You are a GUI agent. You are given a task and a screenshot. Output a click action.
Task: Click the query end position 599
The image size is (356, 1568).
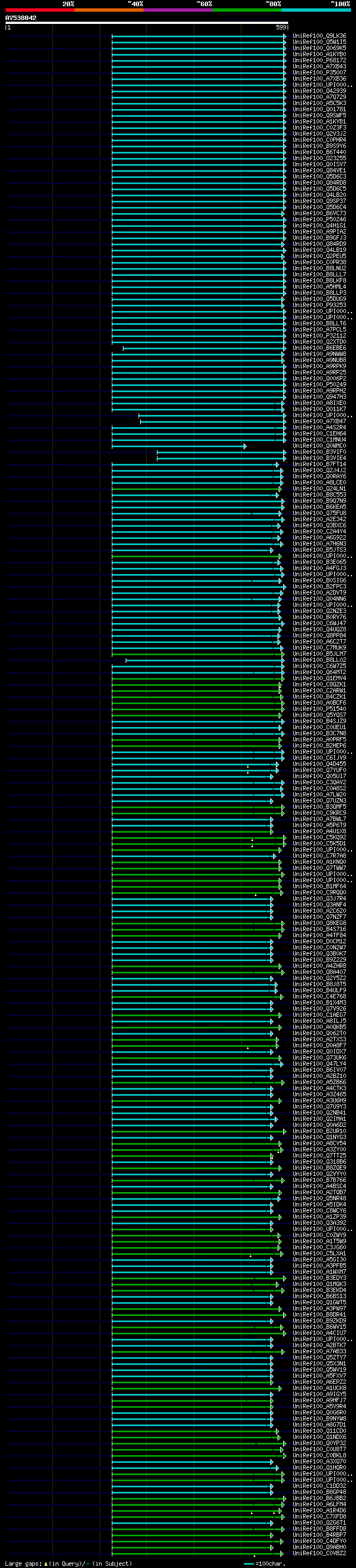[x=281, y=27]
